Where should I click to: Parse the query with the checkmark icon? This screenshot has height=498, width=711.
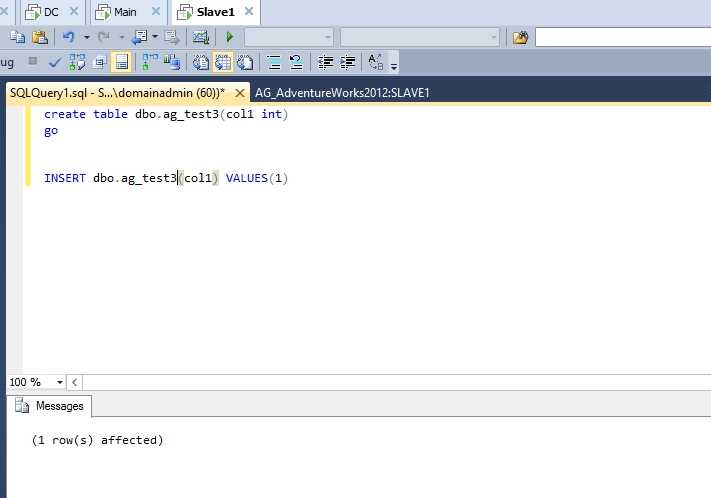(x=55, y=62)
